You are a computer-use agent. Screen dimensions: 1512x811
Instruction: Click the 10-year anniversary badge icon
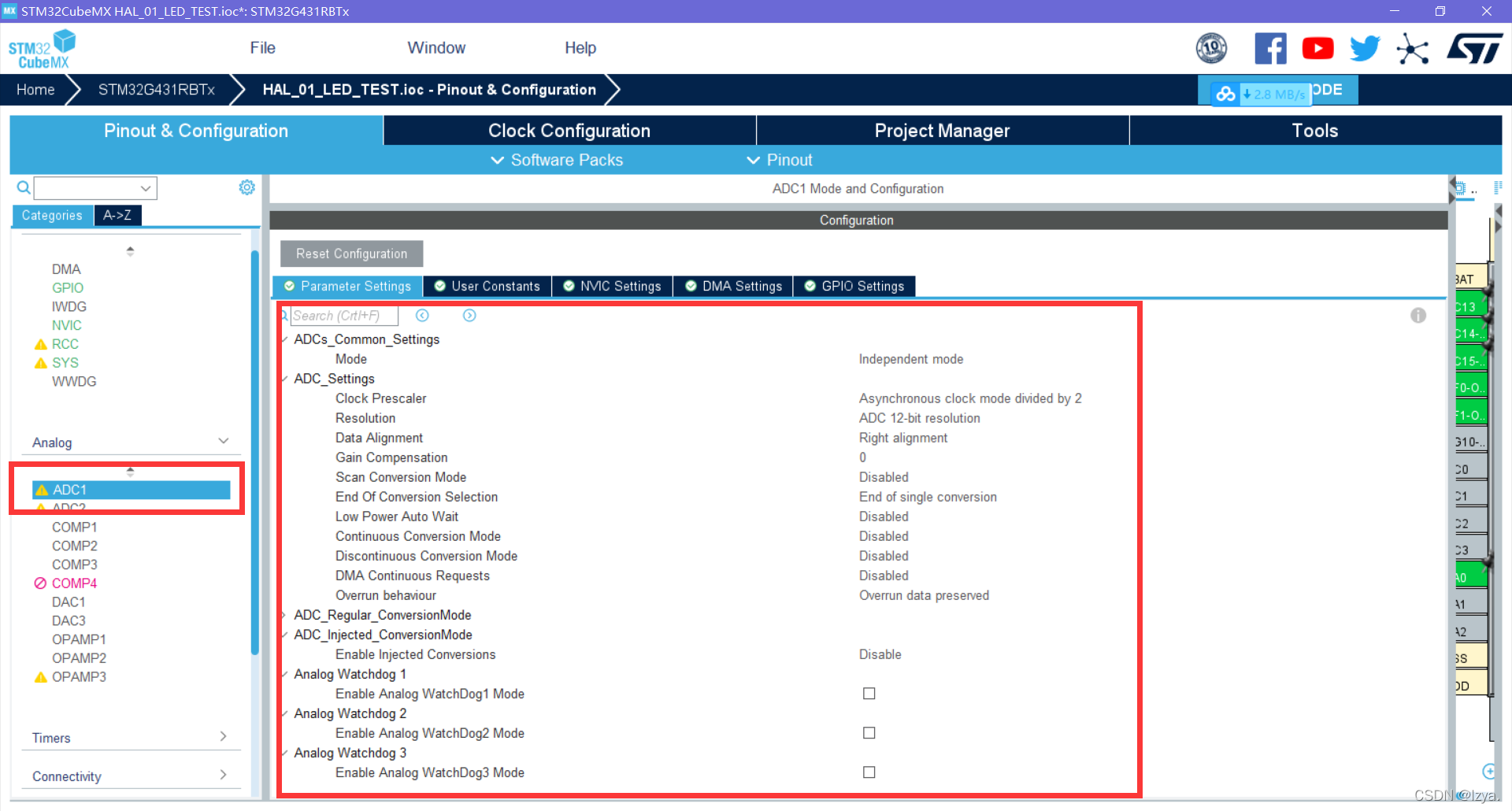click(1211, 49)
